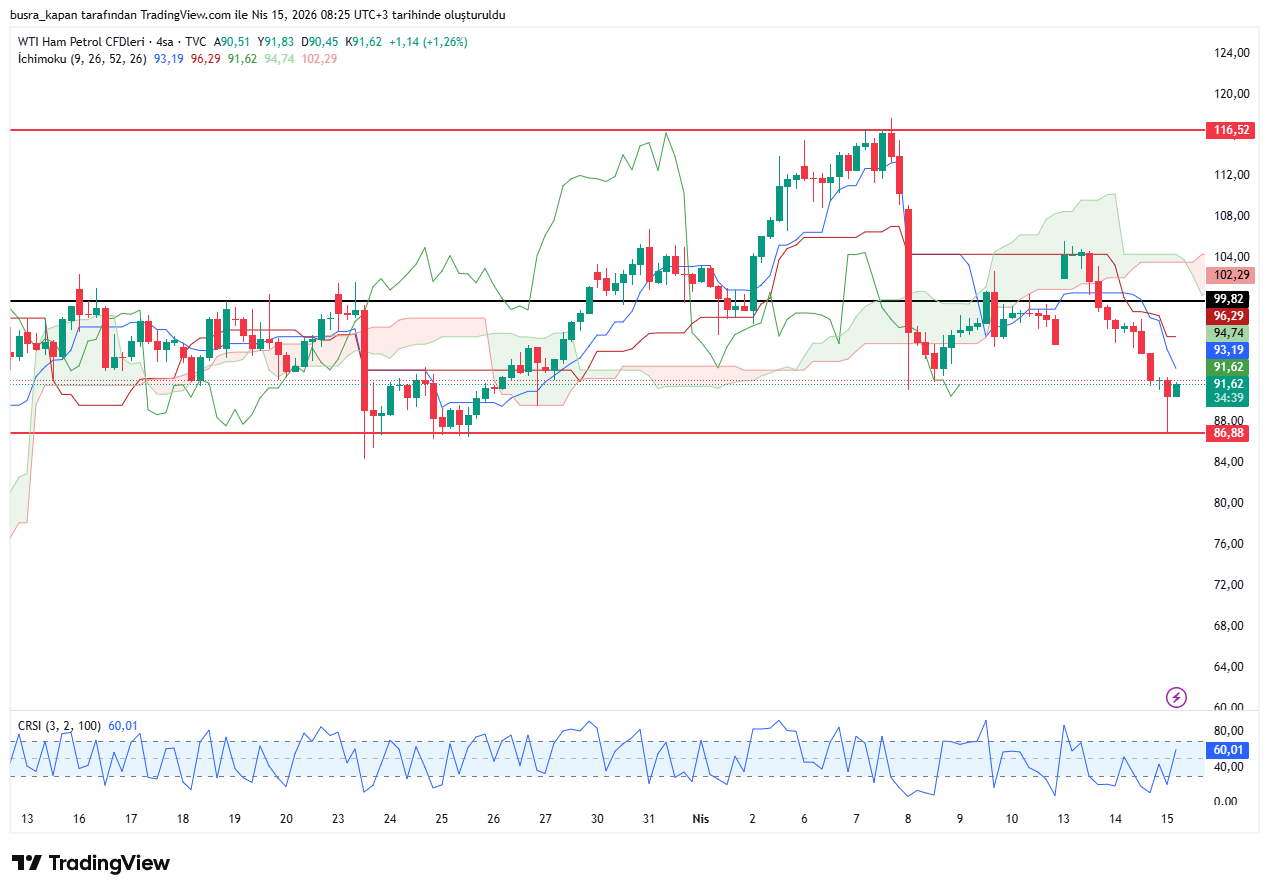Screen dimensions: 1269x893
Task: Open the İchimoku (9, 26, 52, 26) indicator legend
Action: [x=82, y=59]
